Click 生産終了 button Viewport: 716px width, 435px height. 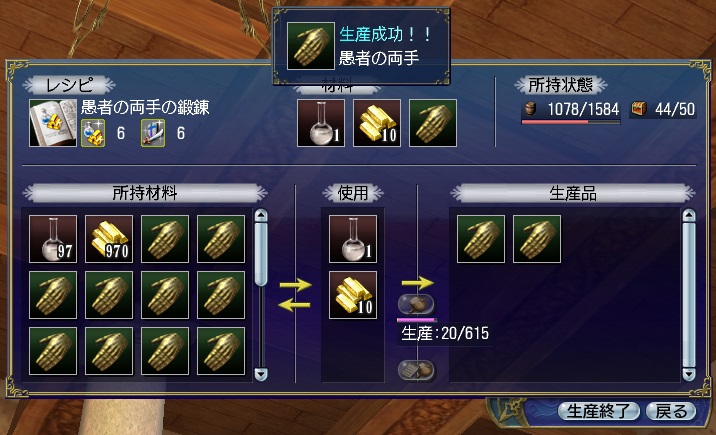(599, 411)
